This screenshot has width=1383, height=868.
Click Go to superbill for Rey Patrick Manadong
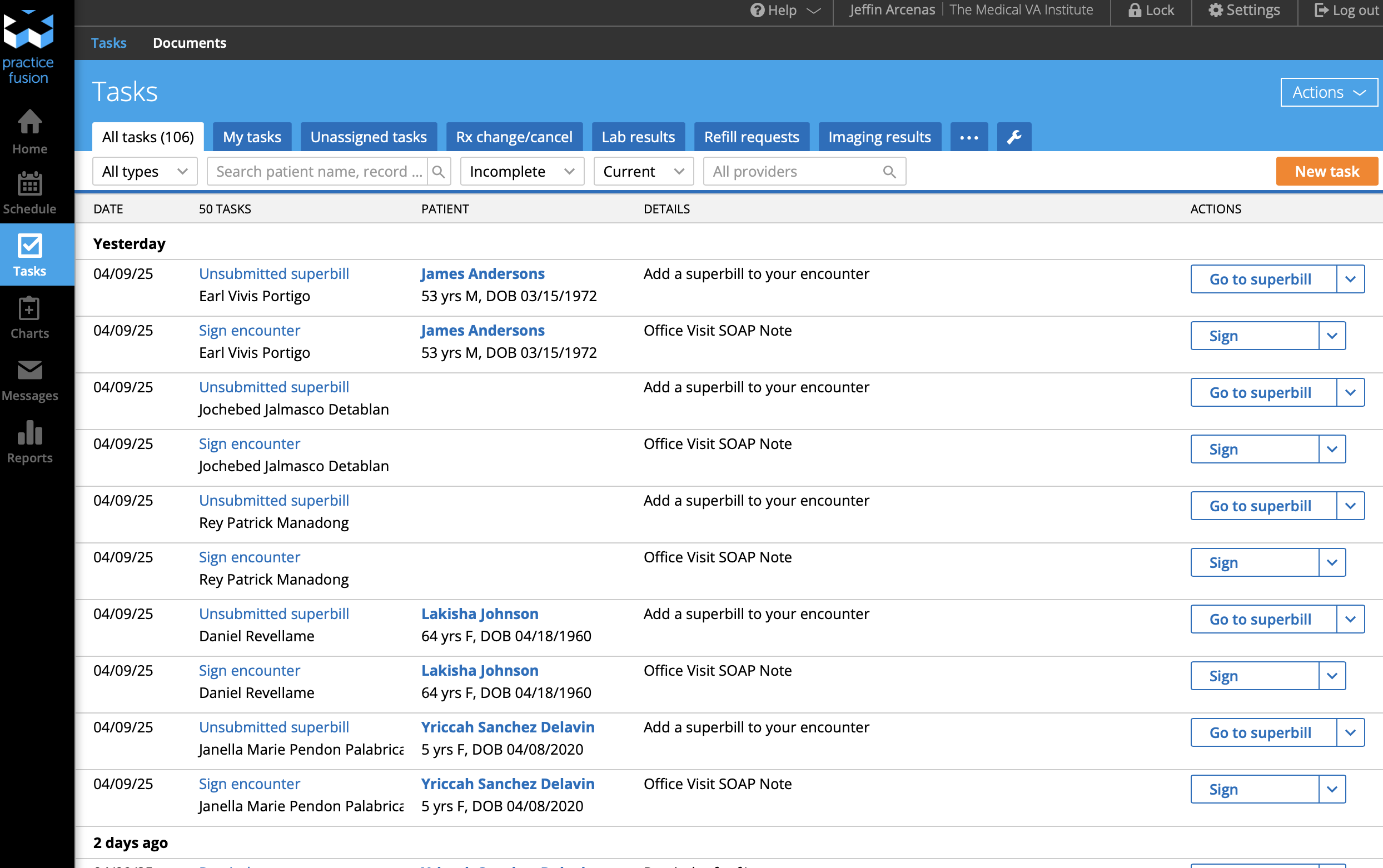[x=1263, y=506]
